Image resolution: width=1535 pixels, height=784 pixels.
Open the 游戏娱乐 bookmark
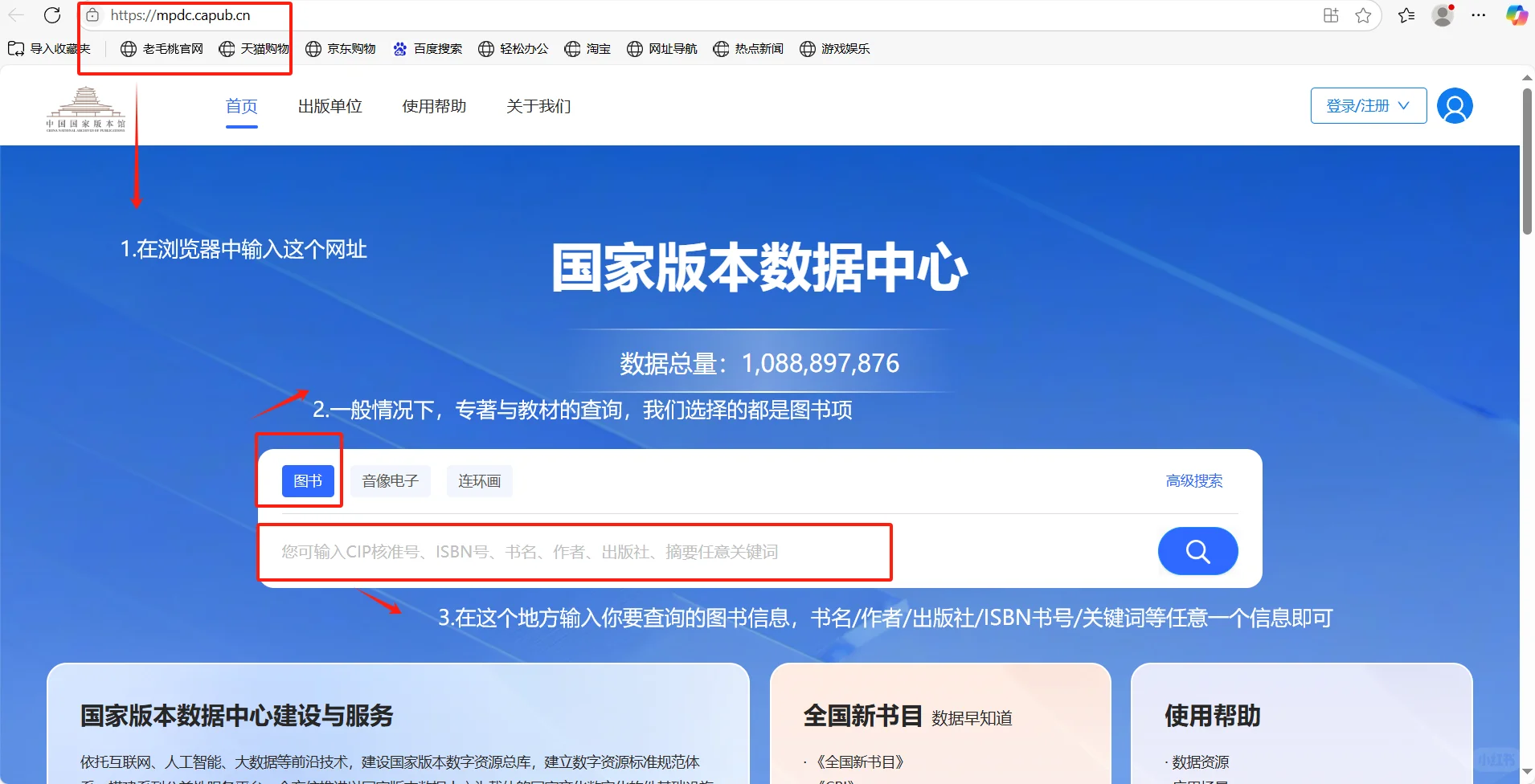835,49
